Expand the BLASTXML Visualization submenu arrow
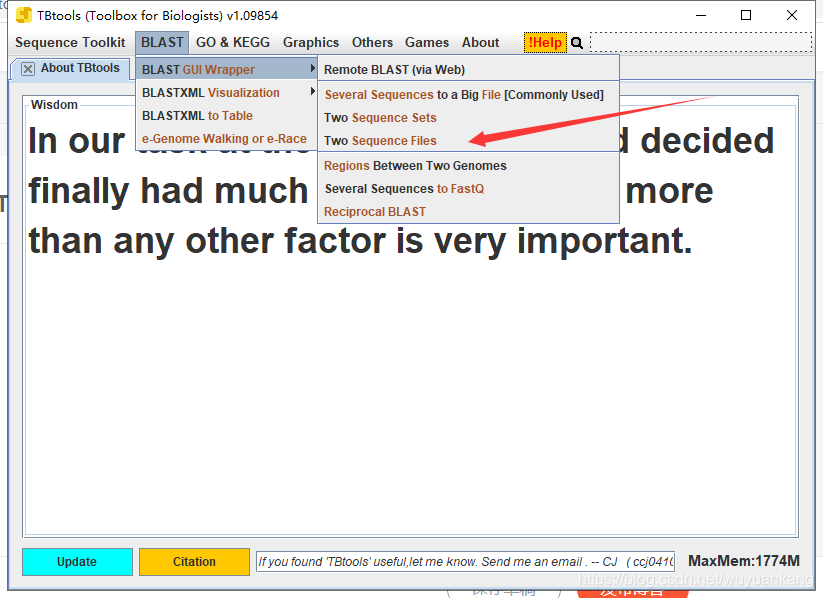 point(312,91)
